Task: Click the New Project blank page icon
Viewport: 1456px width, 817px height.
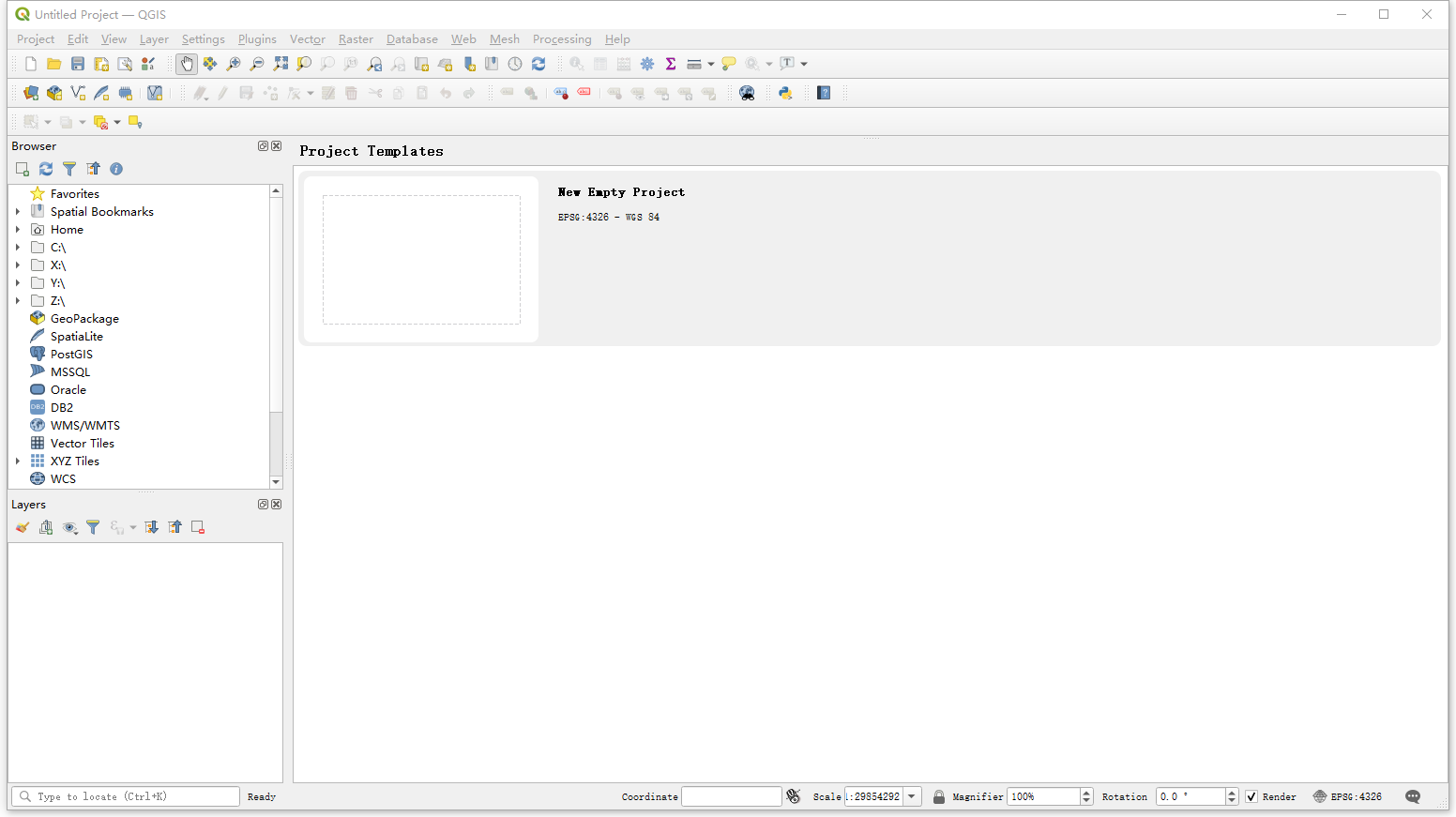Action: click(x=31, y=64)
